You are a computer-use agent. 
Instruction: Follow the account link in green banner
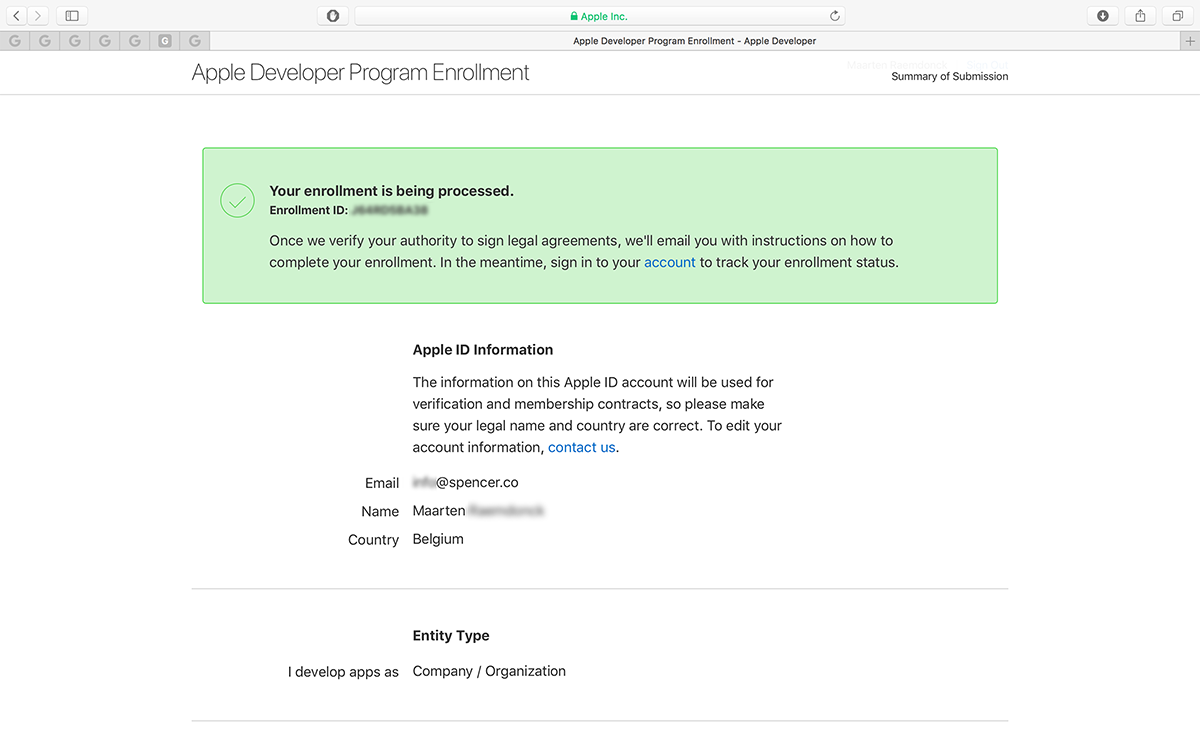click(x=670, y=263)
